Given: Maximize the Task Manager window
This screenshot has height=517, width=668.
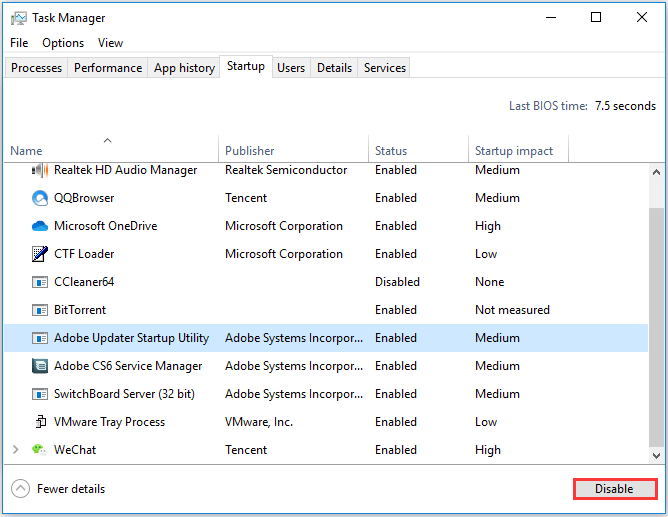Looking at the screenshot, I should pos(596,17).
